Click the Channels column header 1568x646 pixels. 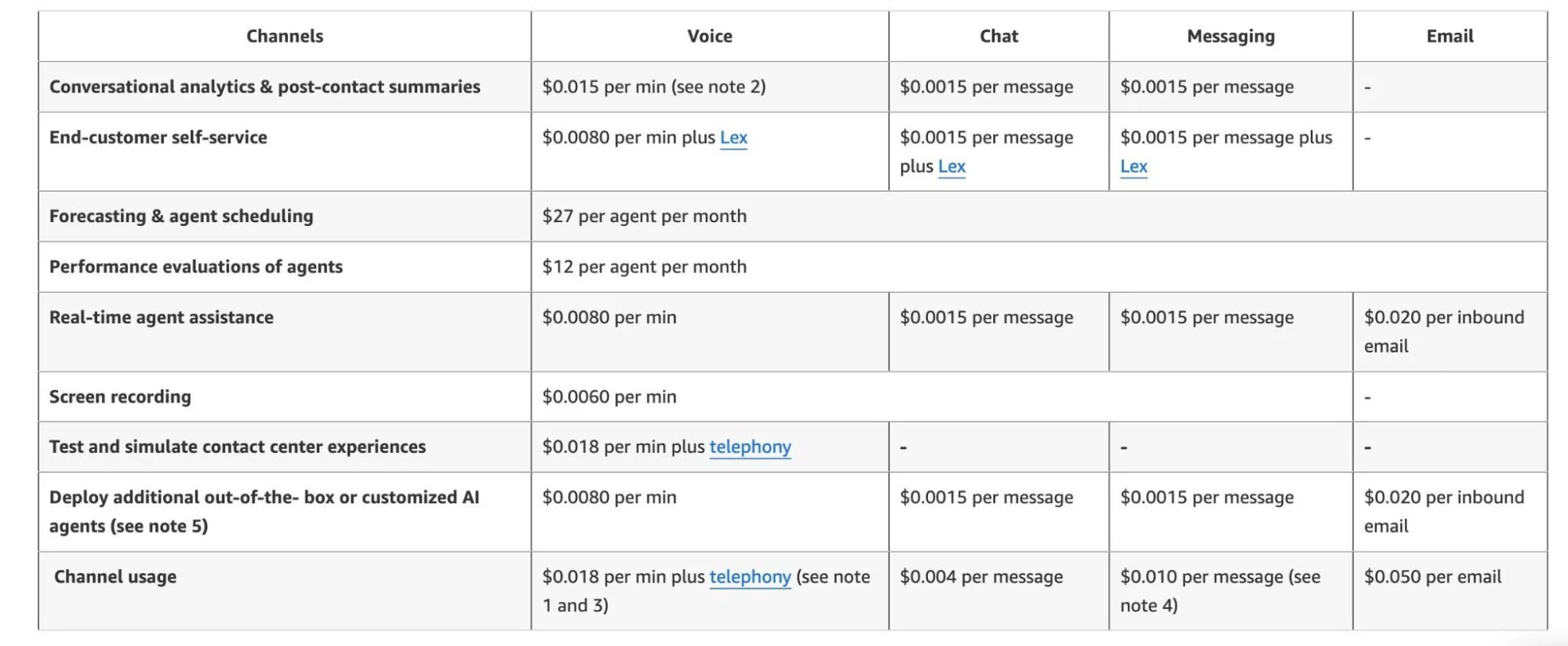(285, 36)
